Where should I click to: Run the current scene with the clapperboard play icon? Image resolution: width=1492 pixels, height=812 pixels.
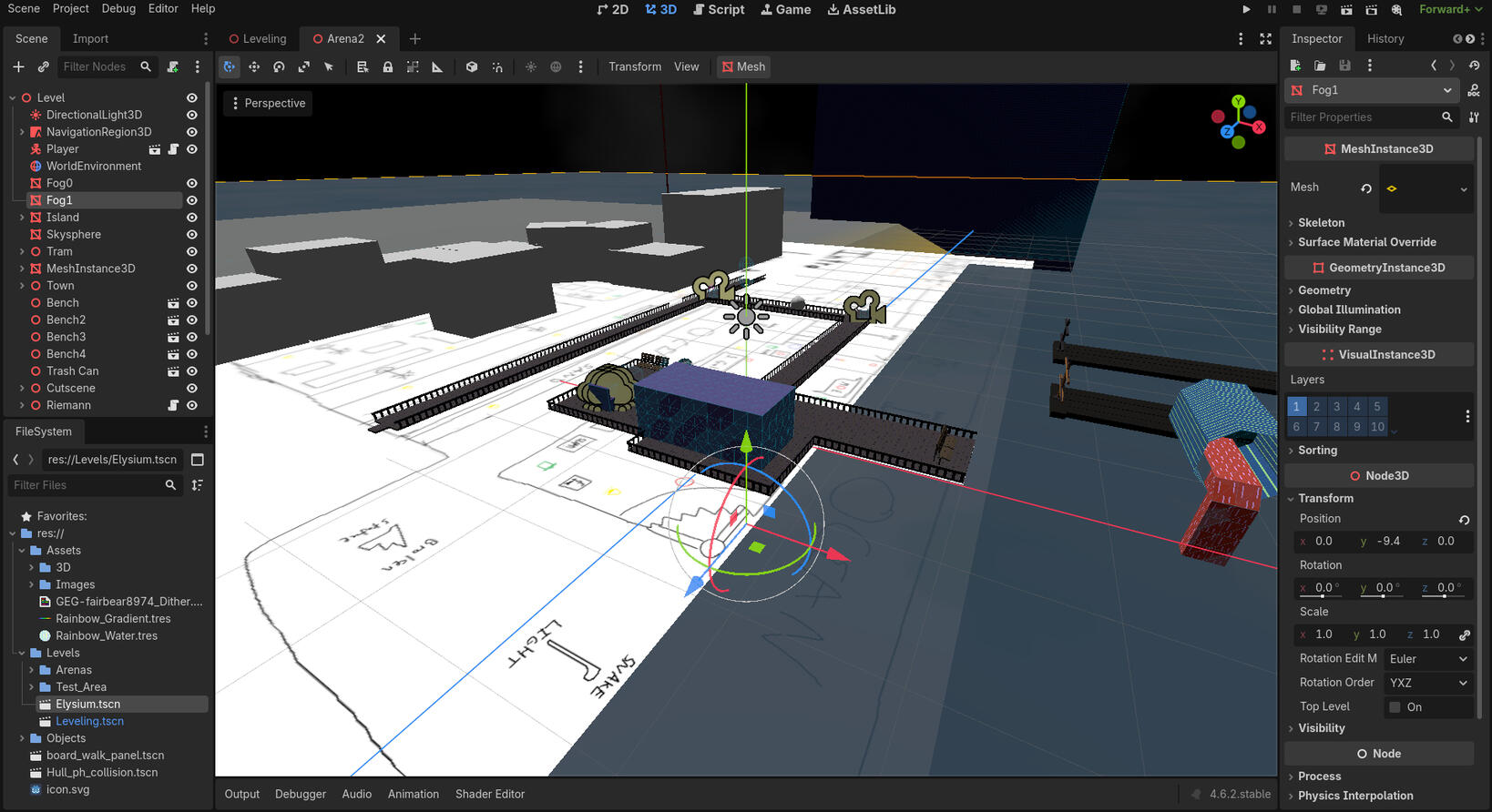(x=1346, y=9)
